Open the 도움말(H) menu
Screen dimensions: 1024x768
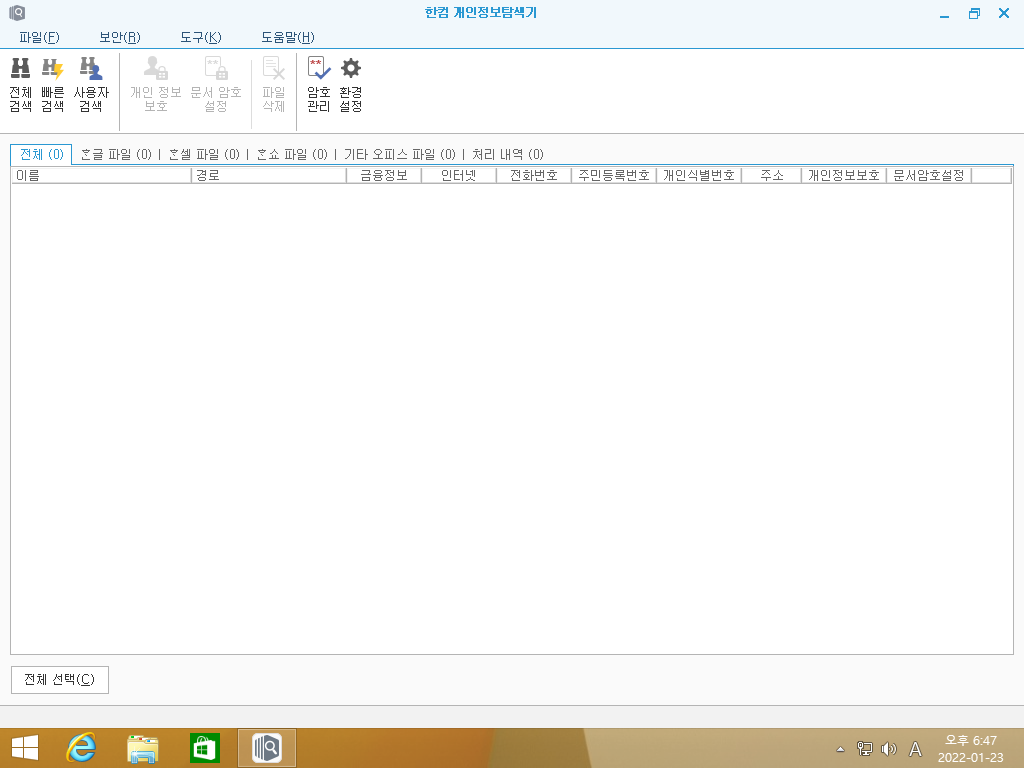click(x=288, y=37)
